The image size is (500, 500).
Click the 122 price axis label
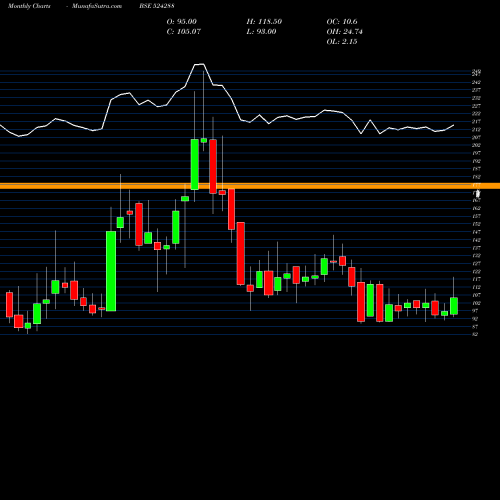point(476,271)
